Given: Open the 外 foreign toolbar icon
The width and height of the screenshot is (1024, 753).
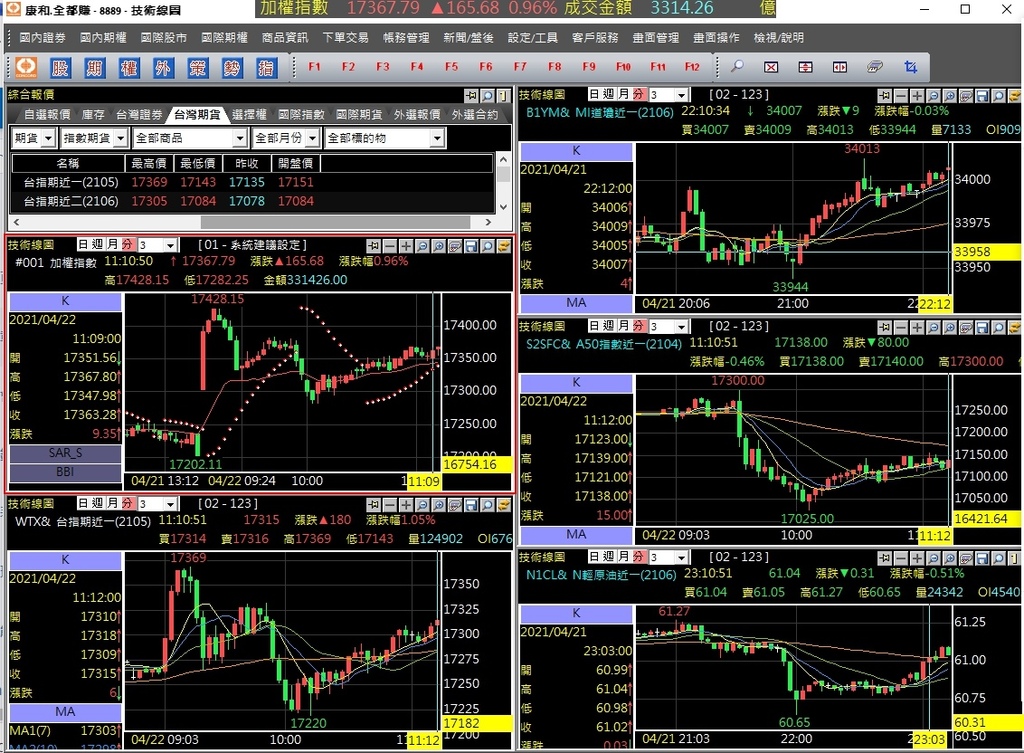Looking at the screenshot, I should click(163, 67).
